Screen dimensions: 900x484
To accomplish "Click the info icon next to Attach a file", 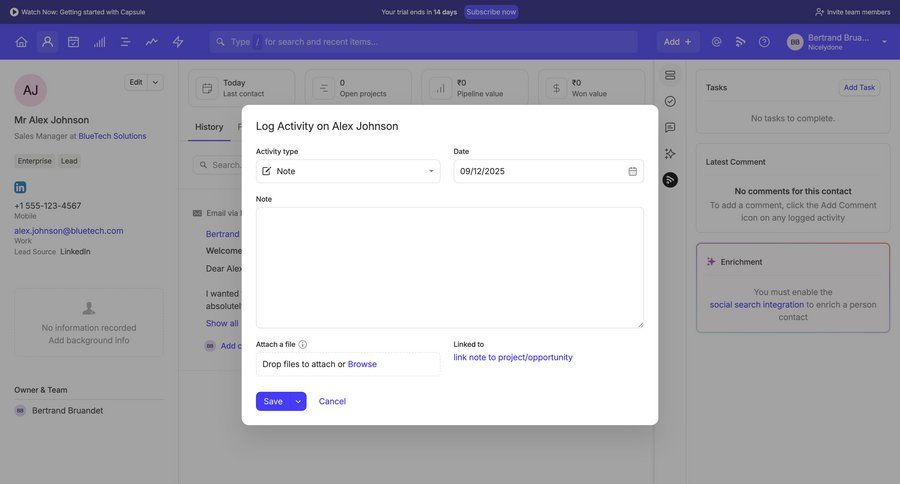I will coord(303,344).
